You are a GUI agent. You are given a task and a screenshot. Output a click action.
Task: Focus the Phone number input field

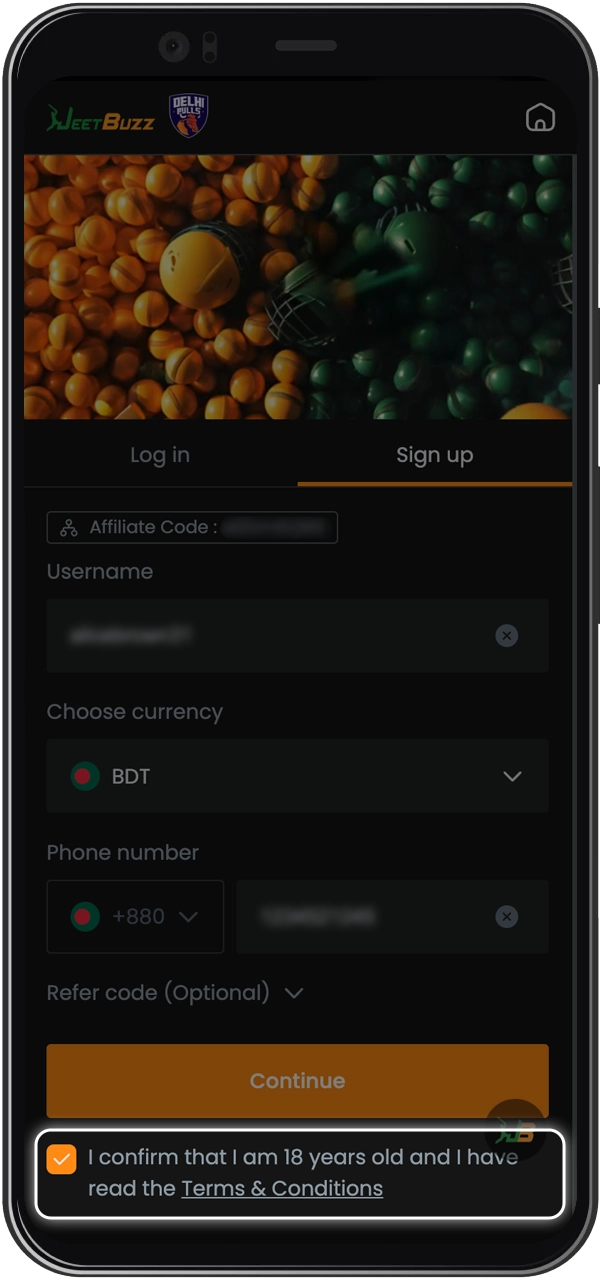393,917
